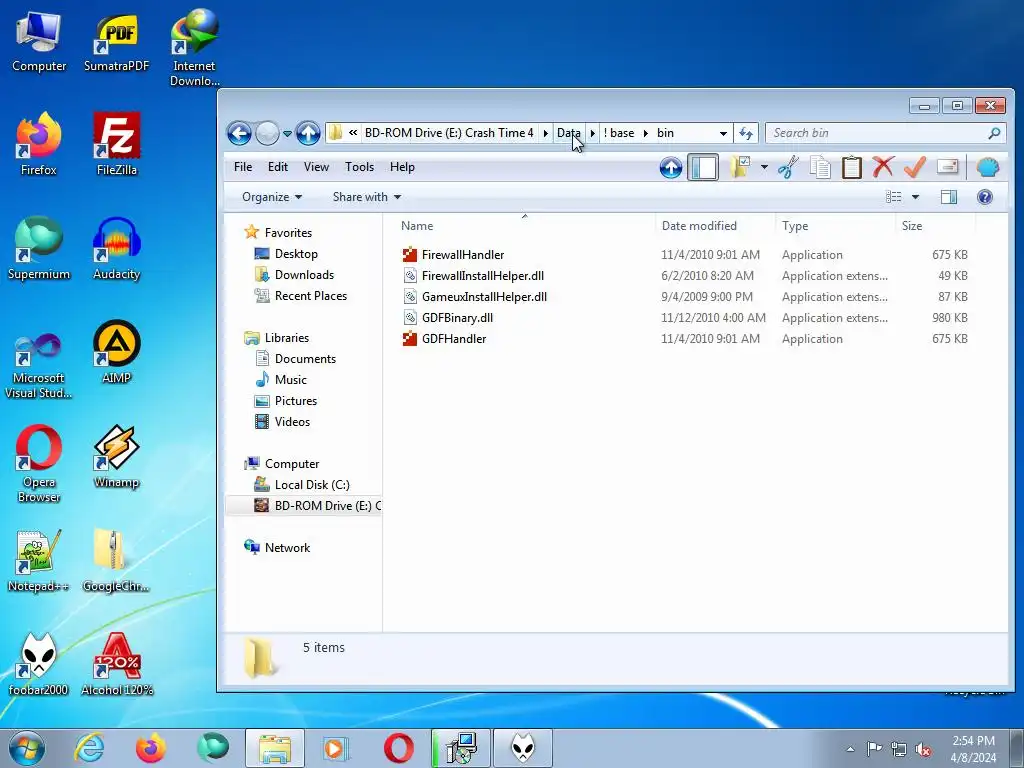Go back with the Explorer back arrow

click(239, 133)
